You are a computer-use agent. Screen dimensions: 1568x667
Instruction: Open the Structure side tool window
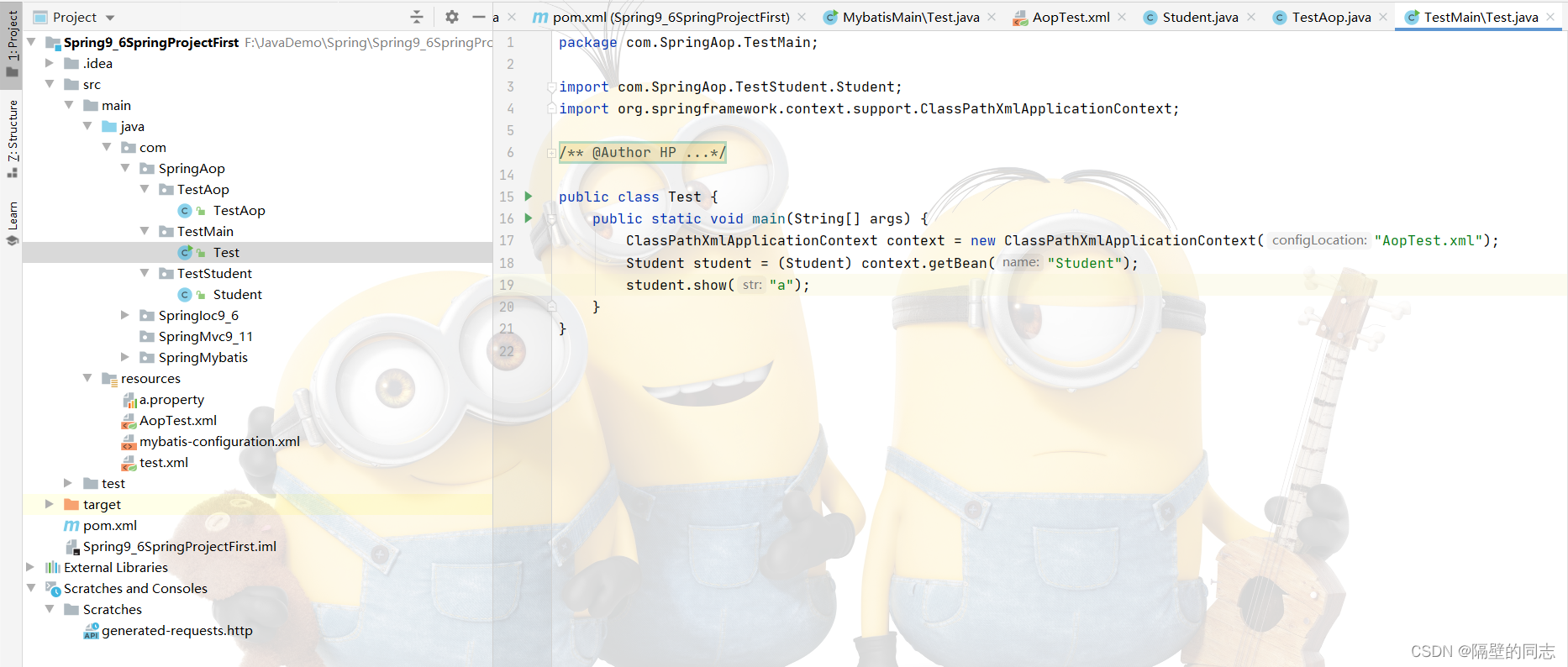coord(12,139)
